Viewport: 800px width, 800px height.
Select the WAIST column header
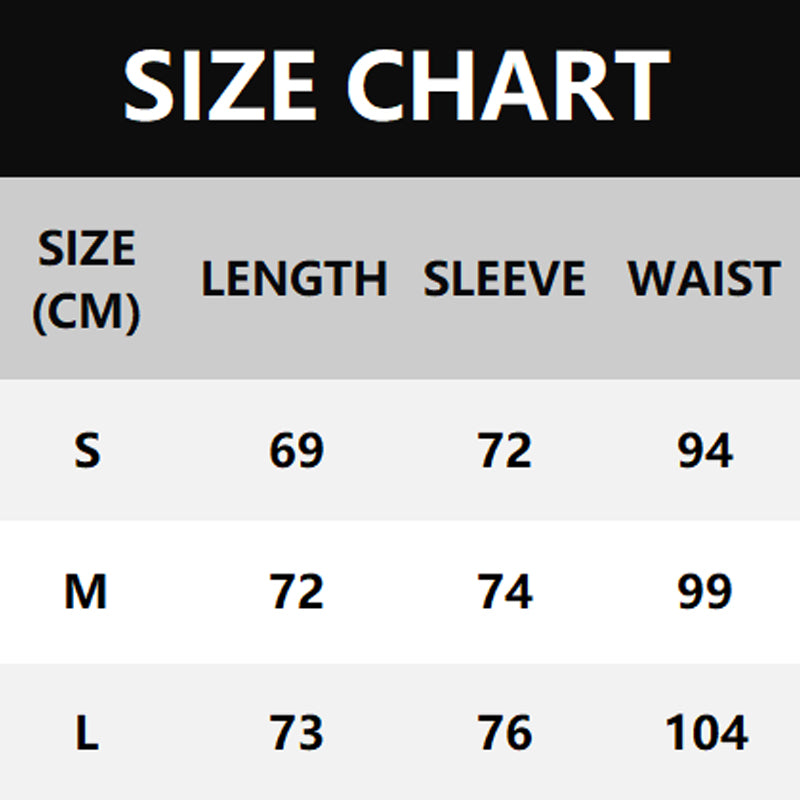(704, 279)
